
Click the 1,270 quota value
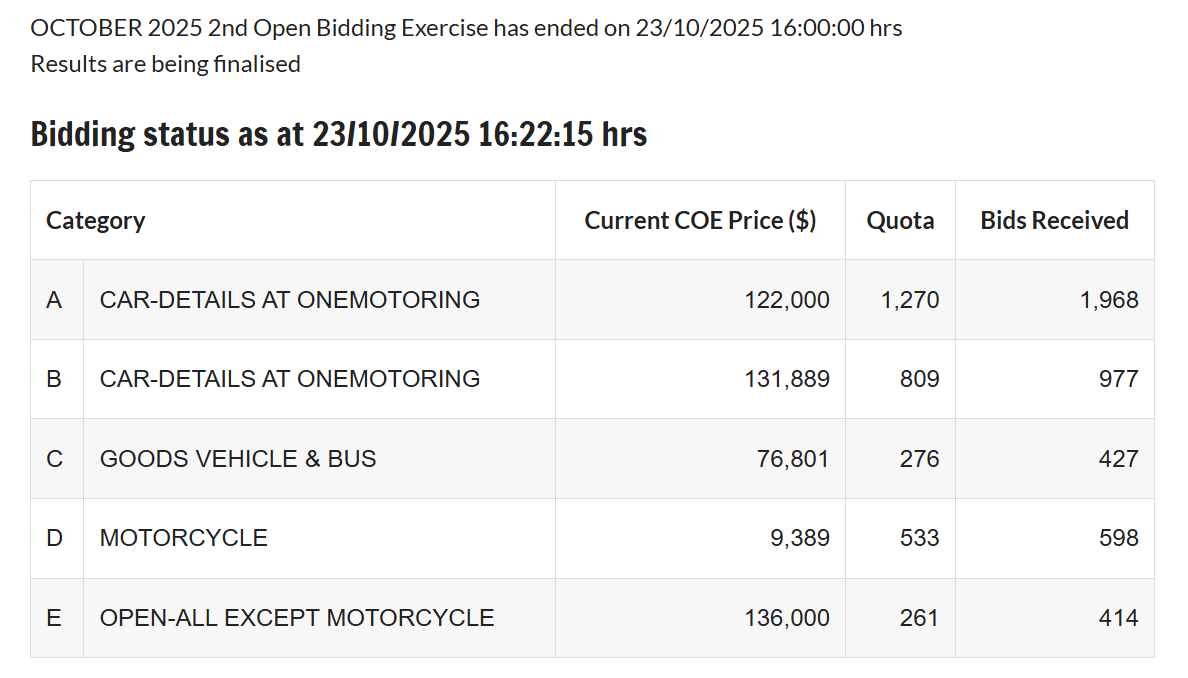pyautogui.click(x=910, y=300)
